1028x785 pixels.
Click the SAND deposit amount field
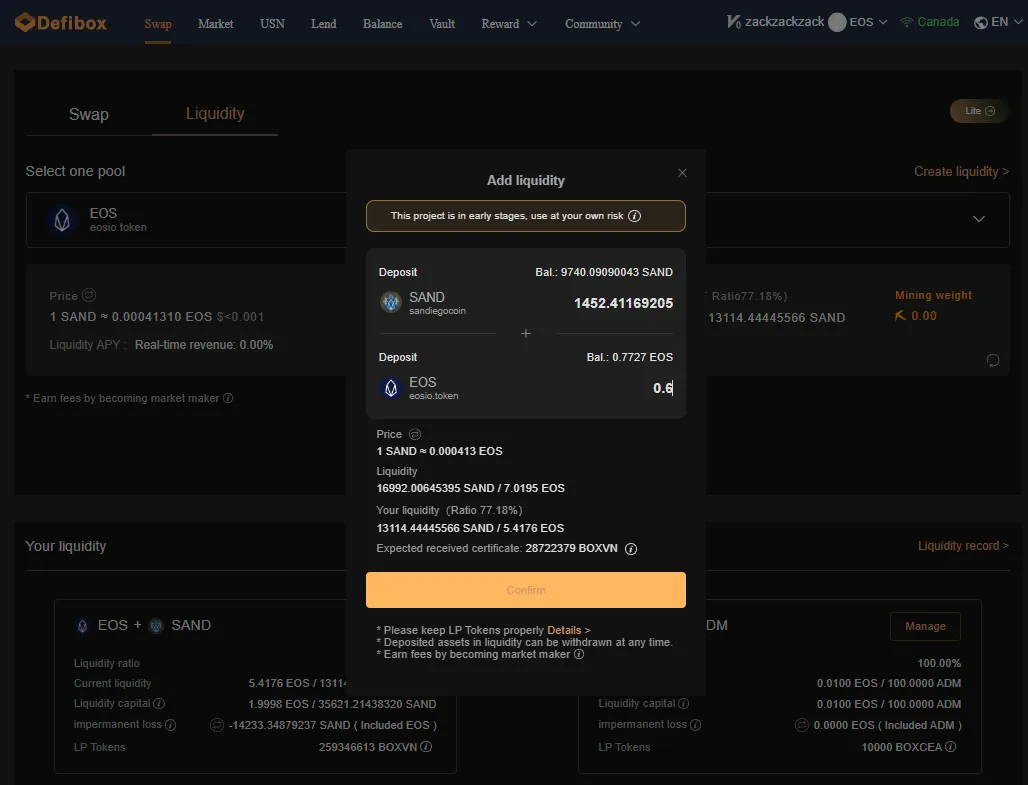623,303
